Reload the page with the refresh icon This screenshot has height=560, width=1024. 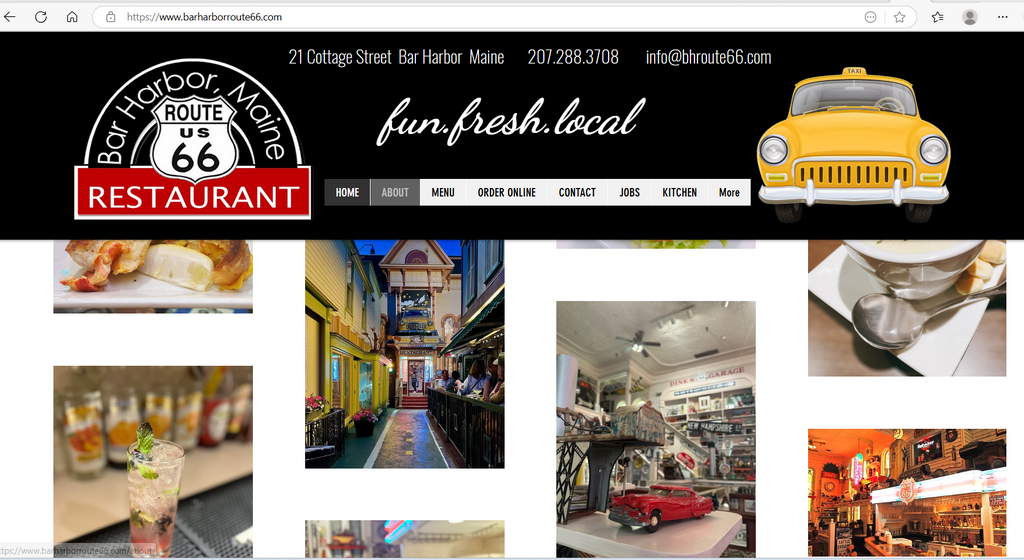click(41, 17)
